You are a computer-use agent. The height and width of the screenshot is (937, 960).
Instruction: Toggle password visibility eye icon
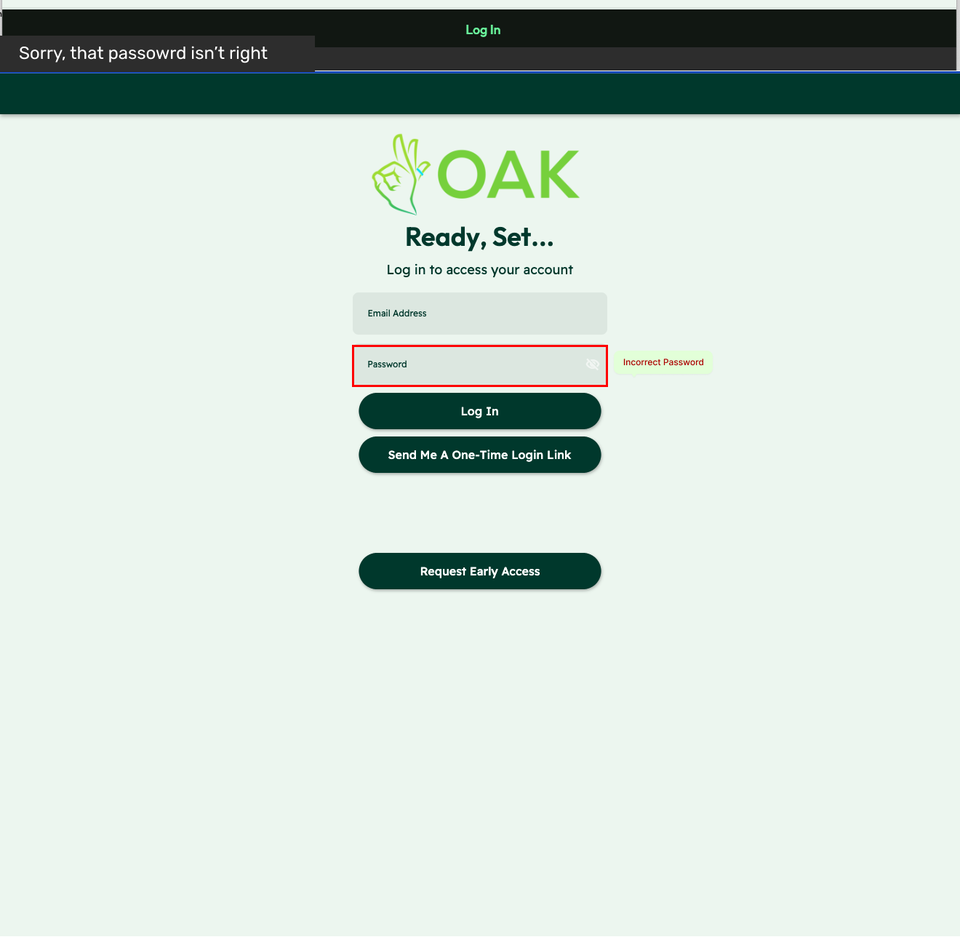tap(592, 365)
